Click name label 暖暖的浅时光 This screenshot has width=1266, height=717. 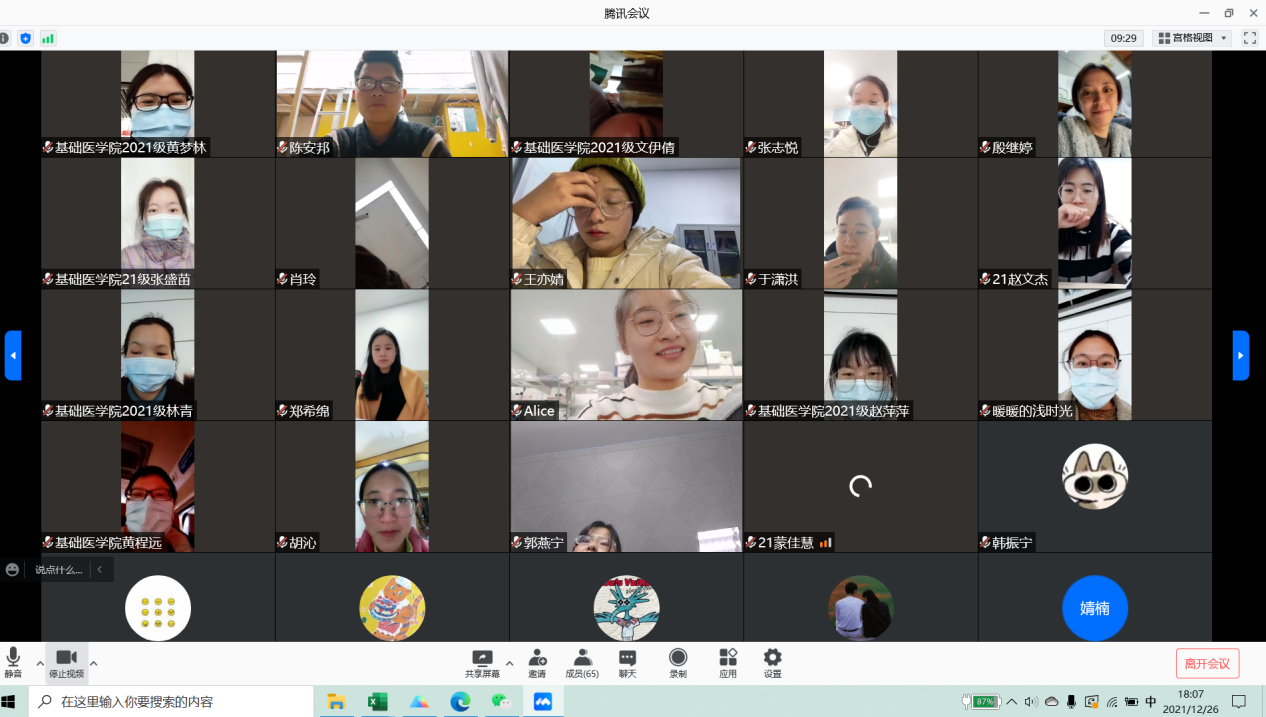coord(1025,411)
